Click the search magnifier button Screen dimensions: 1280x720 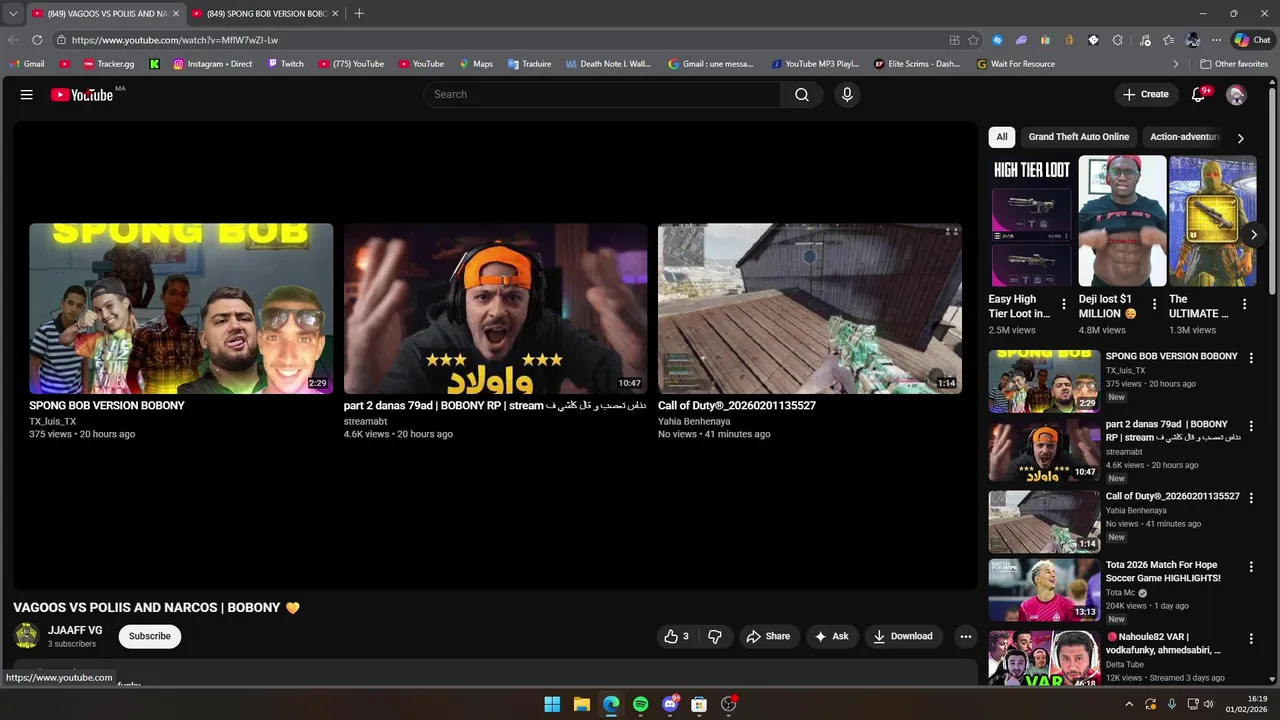[802, 94]
